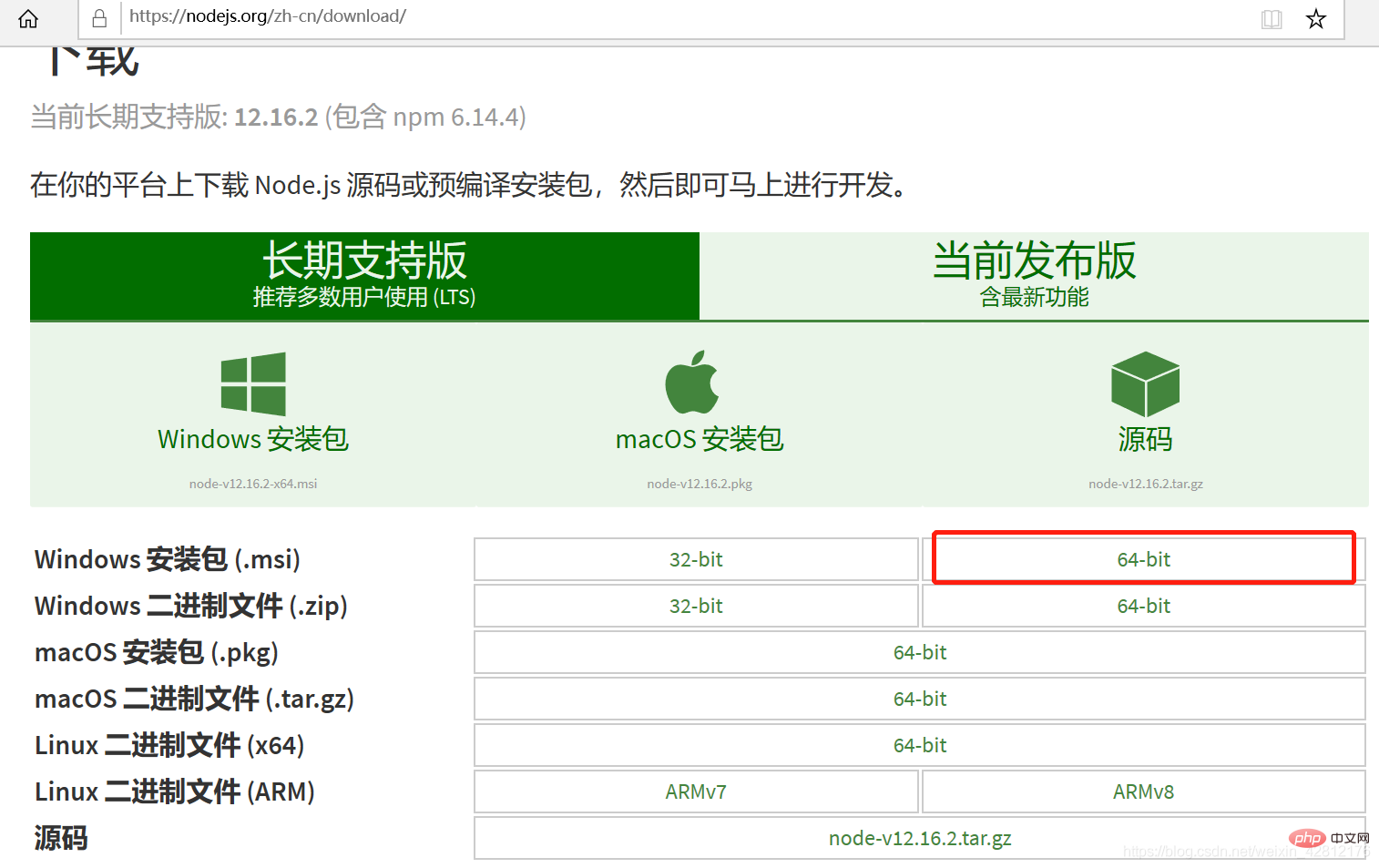Image resolution: width=1379 pixels, height=868 pixels.
Task: Open the 源码 download link under box icon
Action: [1145, 439]
